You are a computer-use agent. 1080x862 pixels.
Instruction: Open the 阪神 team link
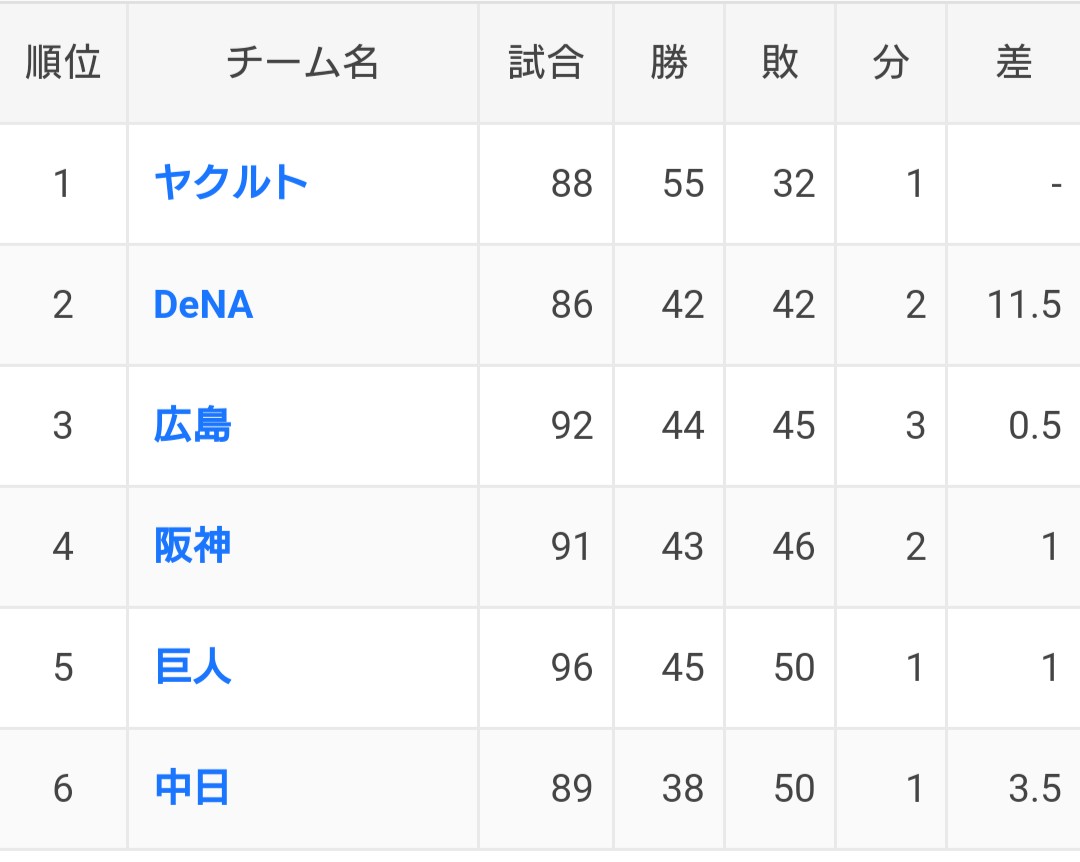coord(192,547)
